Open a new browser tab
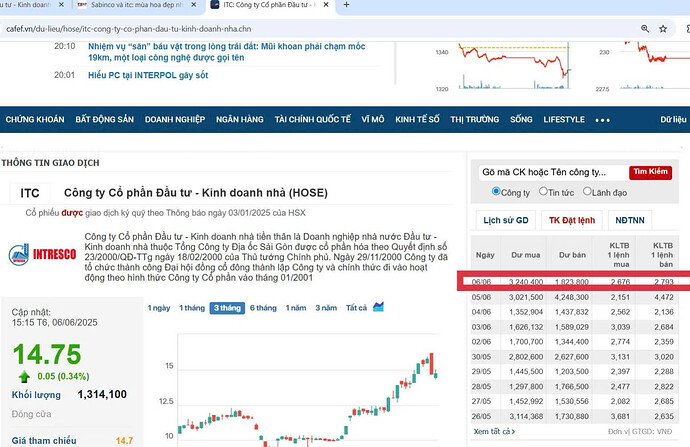 click(x=346, y=5)
